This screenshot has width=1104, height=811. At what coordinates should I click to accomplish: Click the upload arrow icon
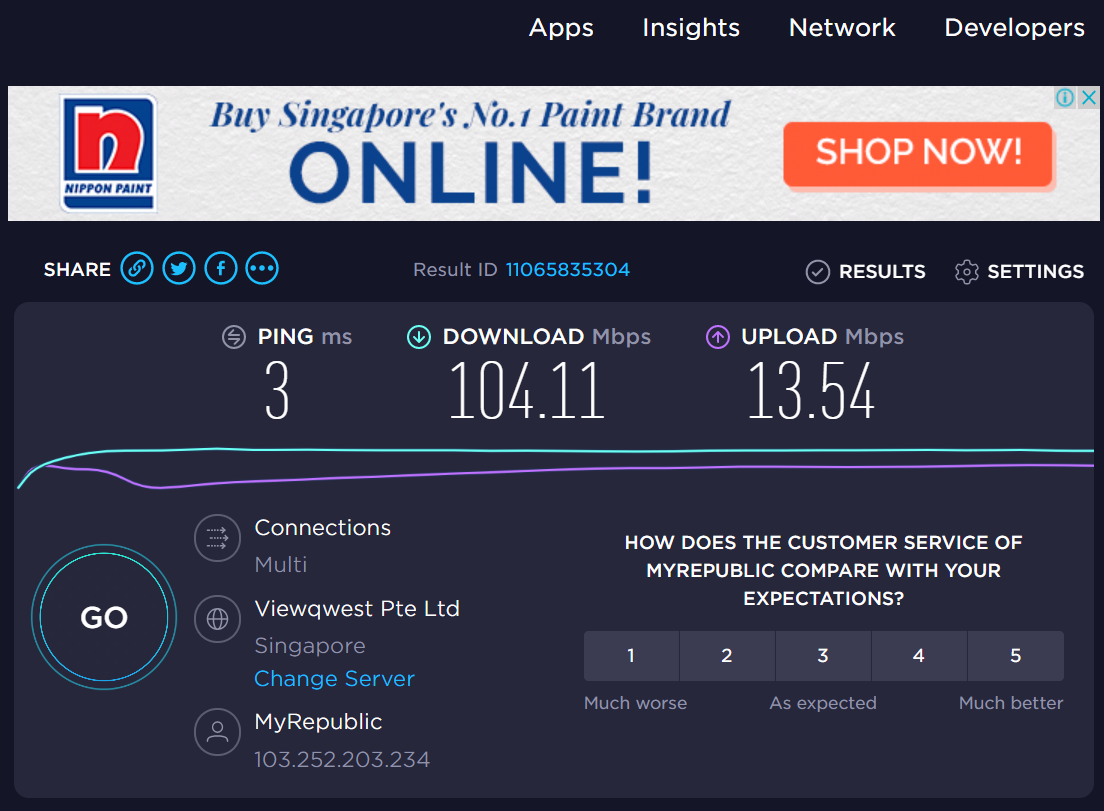(x=717, y=337)
